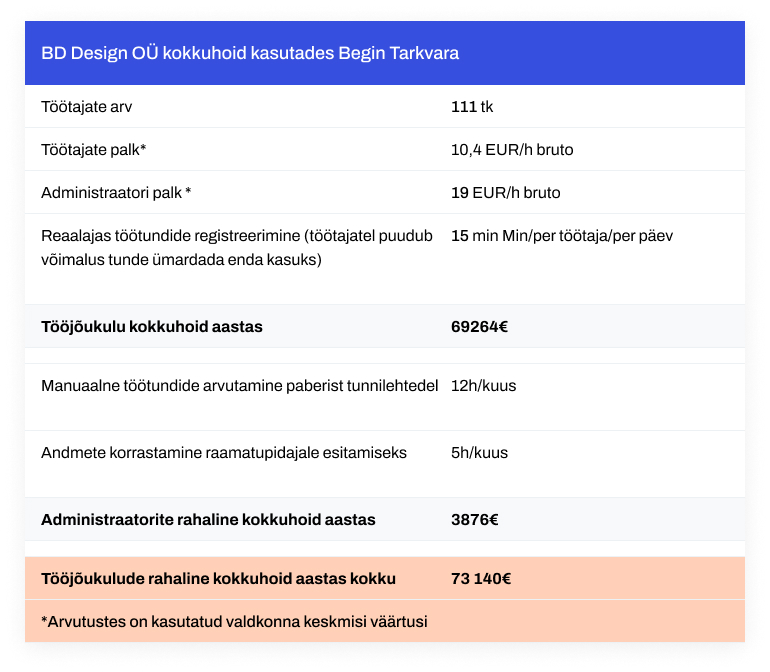Viewport: 770px width, 672px height.
Task: Click the value '10,4 EUR/h bruto'
Action: coord(512,149)
